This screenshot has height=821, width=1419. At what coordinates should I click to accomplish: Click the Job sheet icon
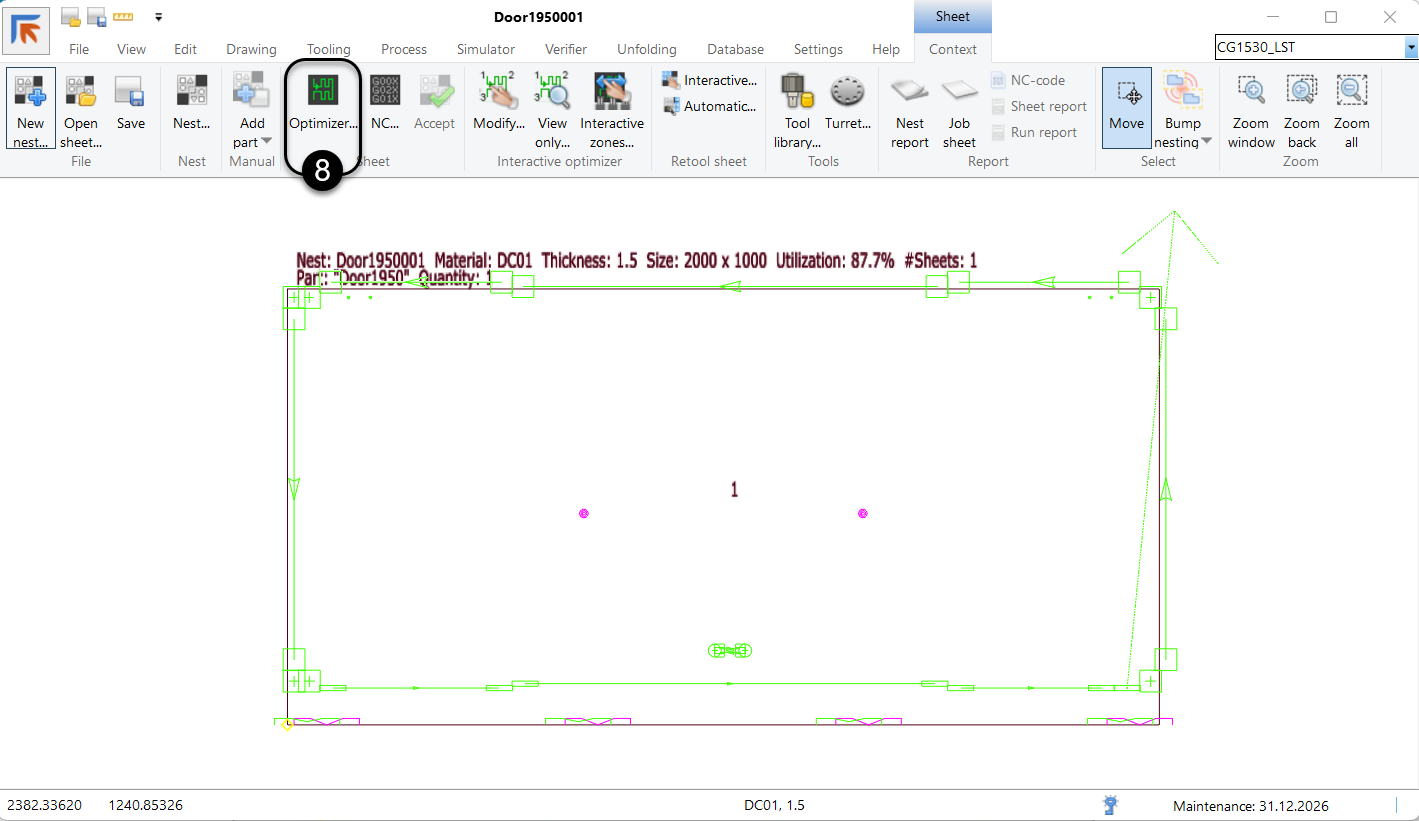click(x=959, y=92)
